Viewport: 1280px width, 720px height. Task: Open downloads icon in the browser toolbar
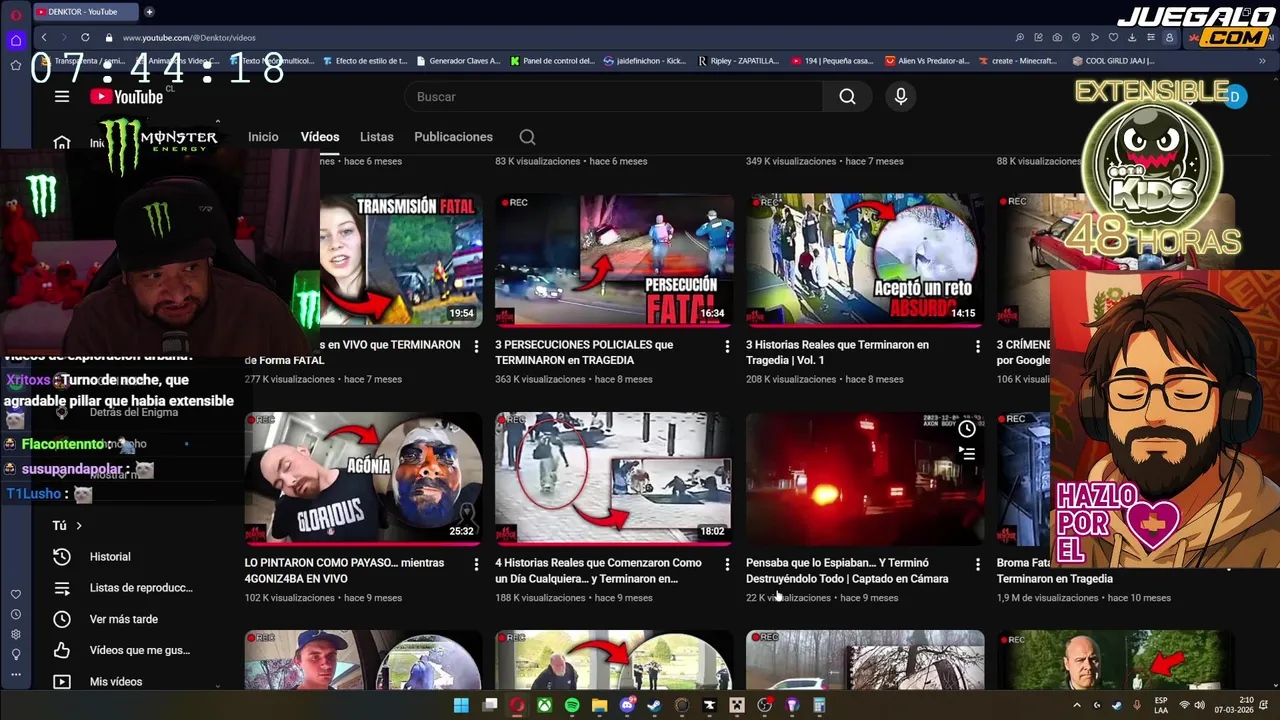(1132, 37)
